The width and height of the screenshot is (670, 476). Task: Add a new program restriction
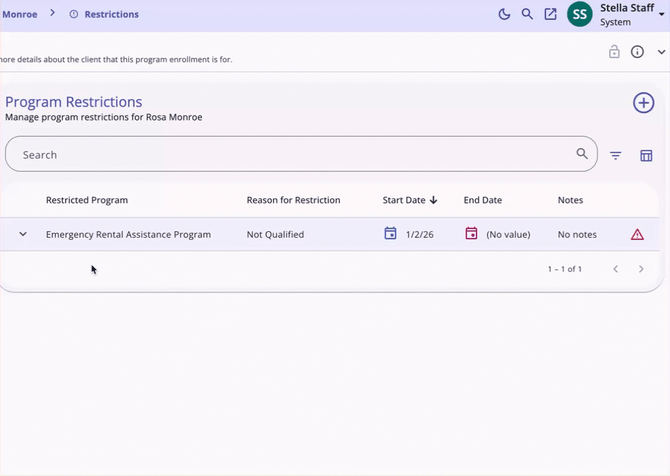click(643, 103)
